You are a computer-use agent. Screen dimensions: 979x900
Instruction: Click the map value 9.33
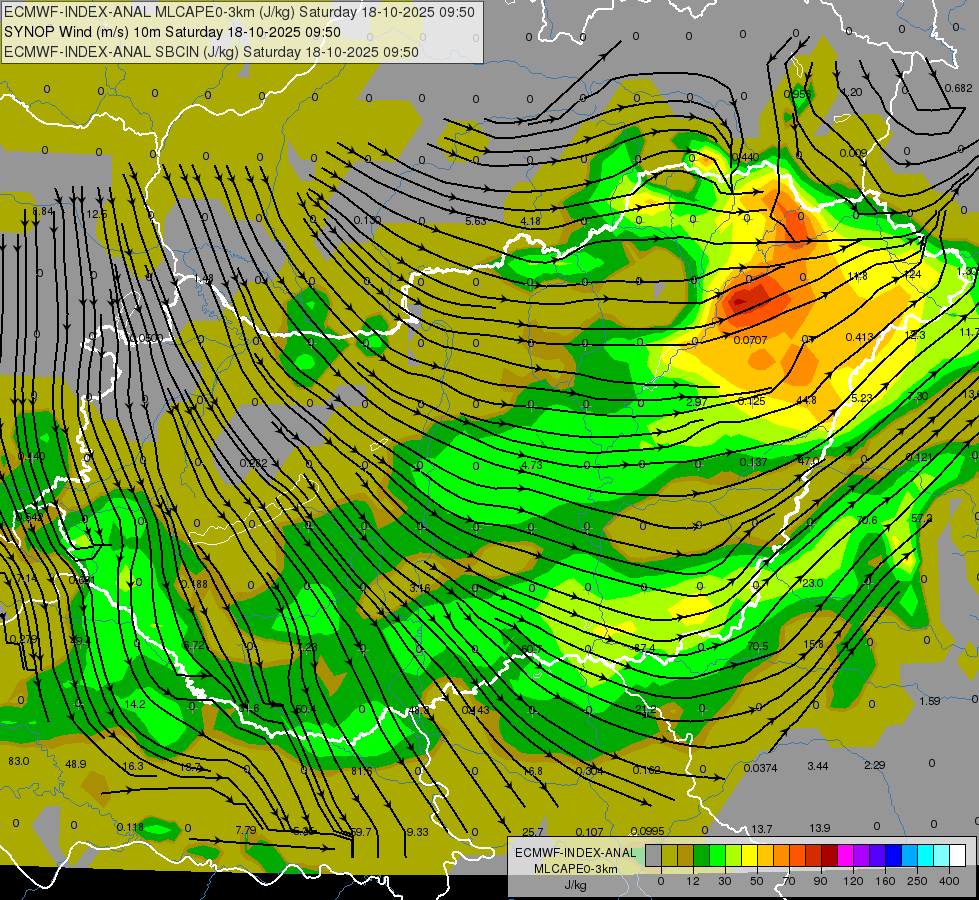(x=418, y=832)
